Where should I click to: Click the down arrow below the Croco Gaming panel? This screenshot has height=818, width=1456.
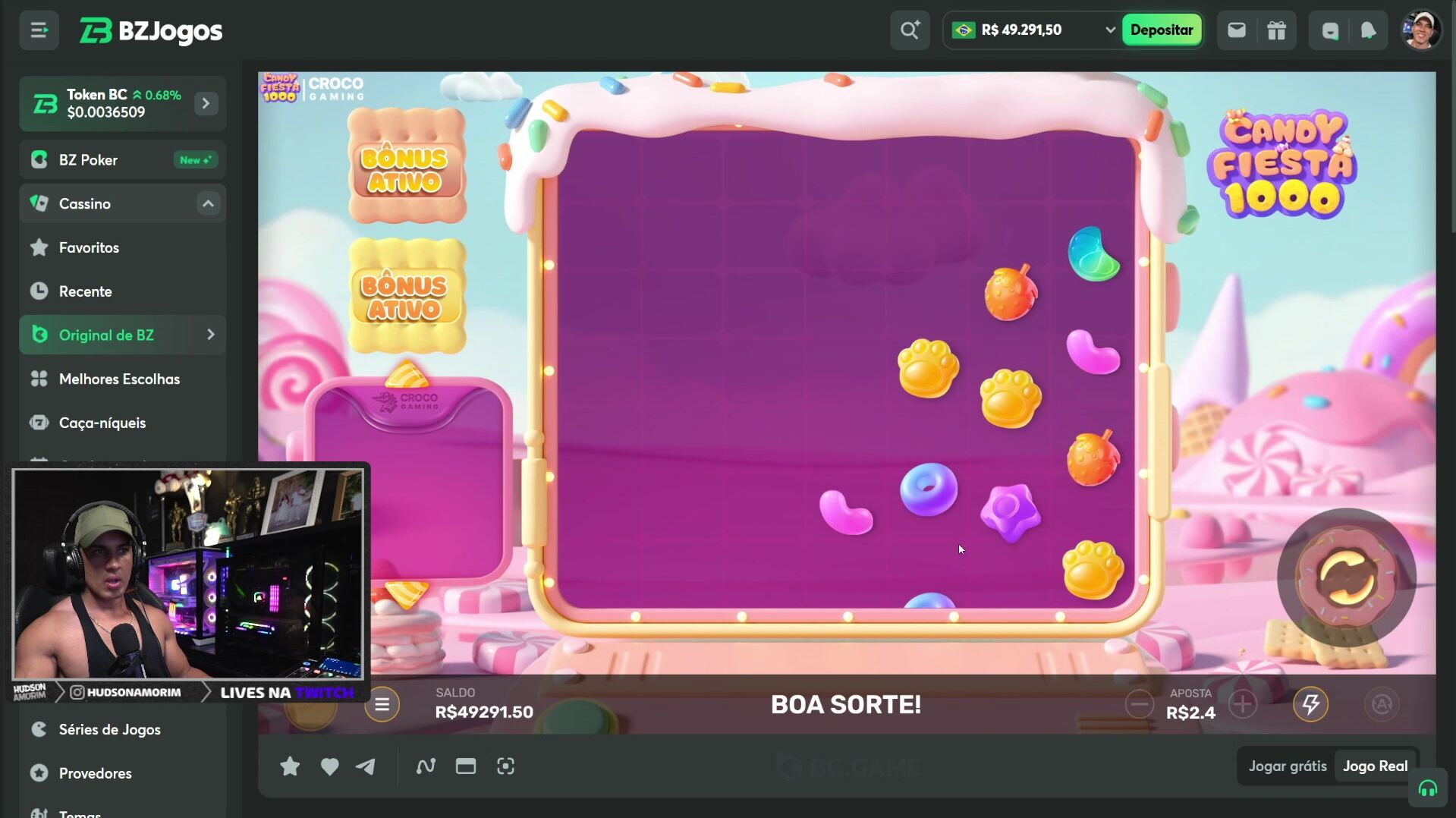click(407, 594)
